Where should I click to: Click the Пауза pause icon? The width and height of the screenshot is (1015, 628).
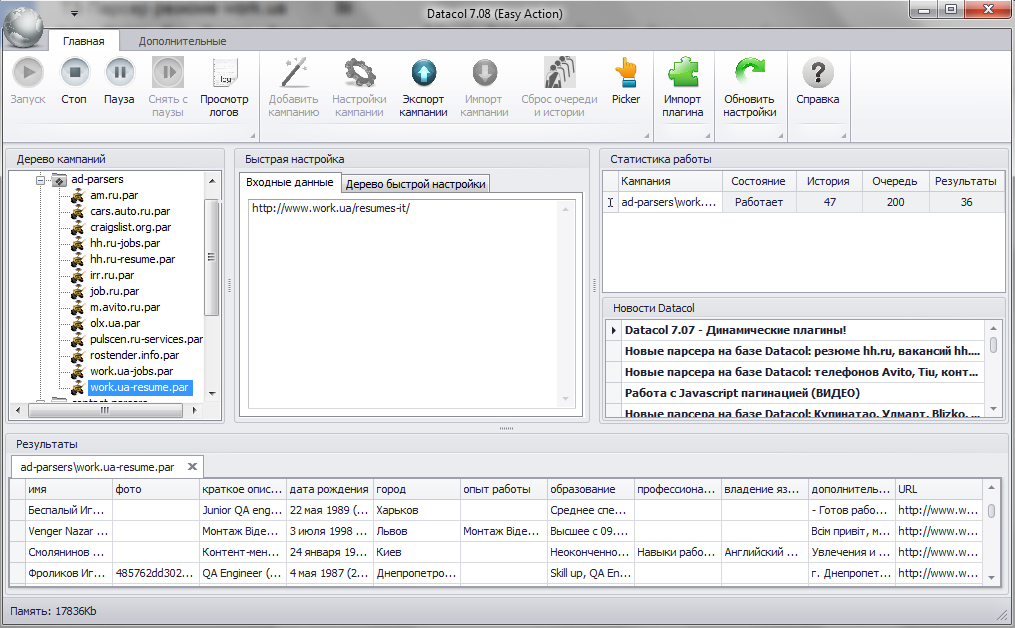(x=120, y=73)
